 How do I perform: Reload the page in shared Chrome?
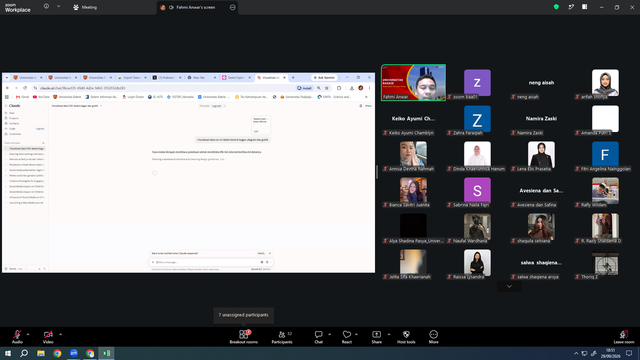(25, 88)
